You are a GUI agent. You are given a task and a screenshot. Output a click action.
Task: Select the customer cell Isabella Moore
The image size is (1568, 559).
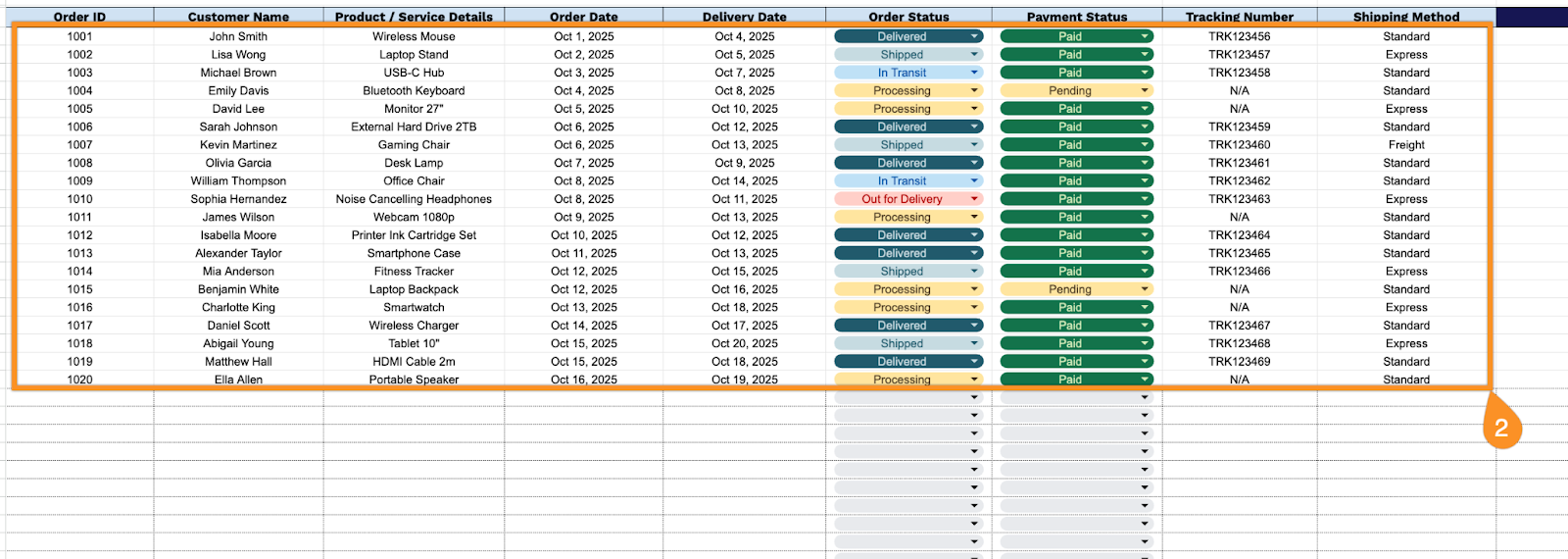pos(238,235)
